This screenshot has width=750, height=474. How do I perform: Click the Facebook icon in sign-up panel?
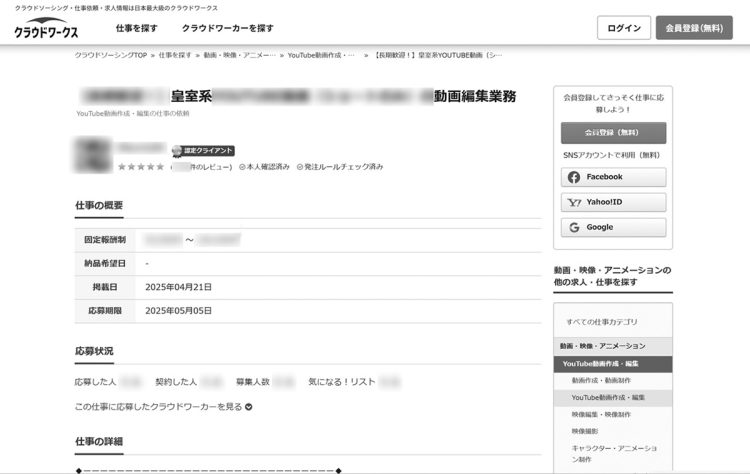point(574,177)
